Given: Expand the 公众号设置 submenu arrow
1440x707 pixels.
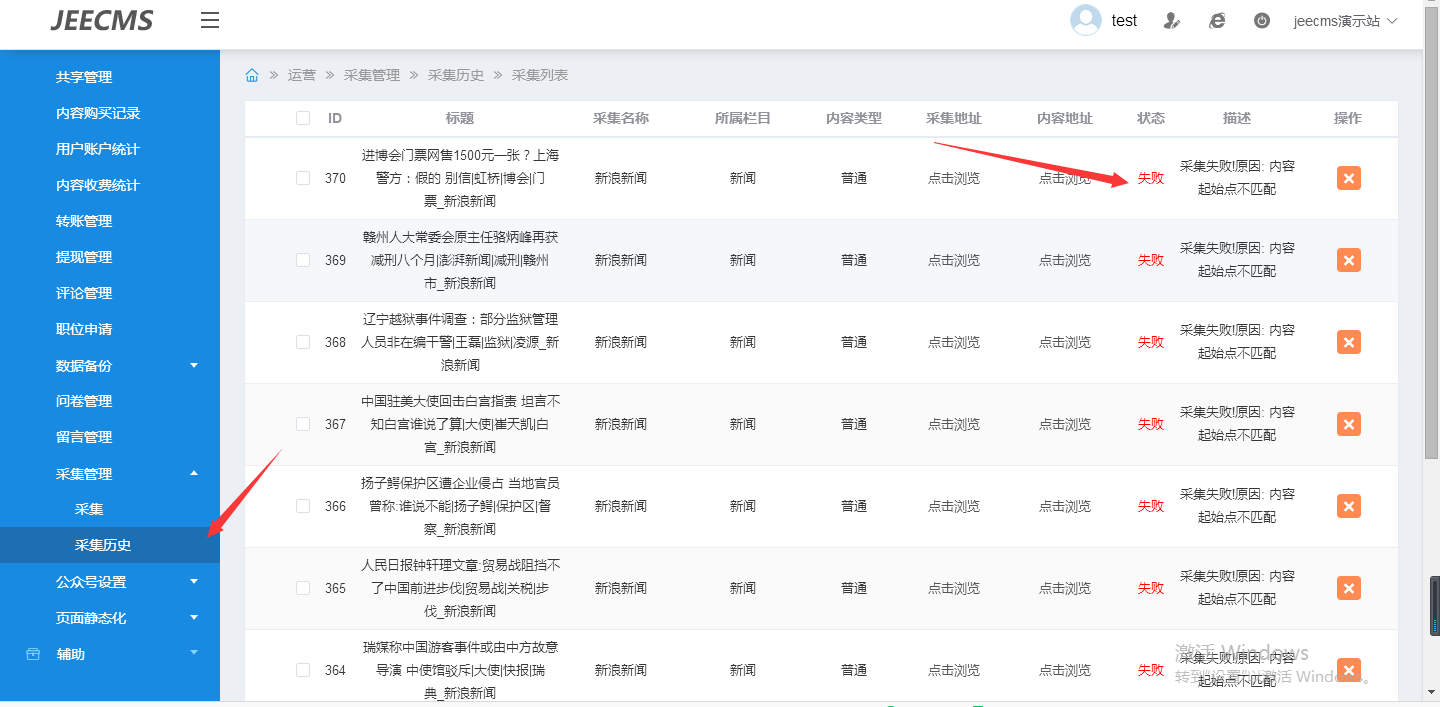Looking at the screenshot, I should [x=194, y=581].
